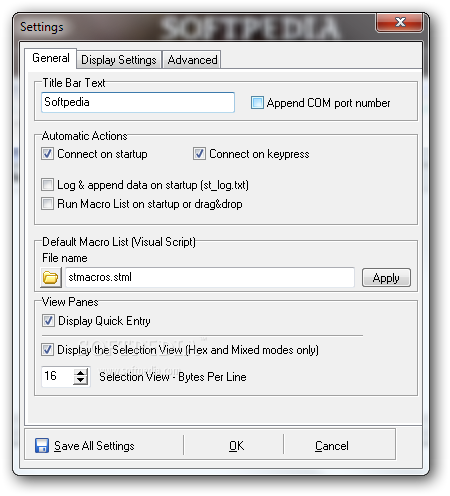
Task: Toggle Display Quick Entry checkbox
Action: (48, 321)
